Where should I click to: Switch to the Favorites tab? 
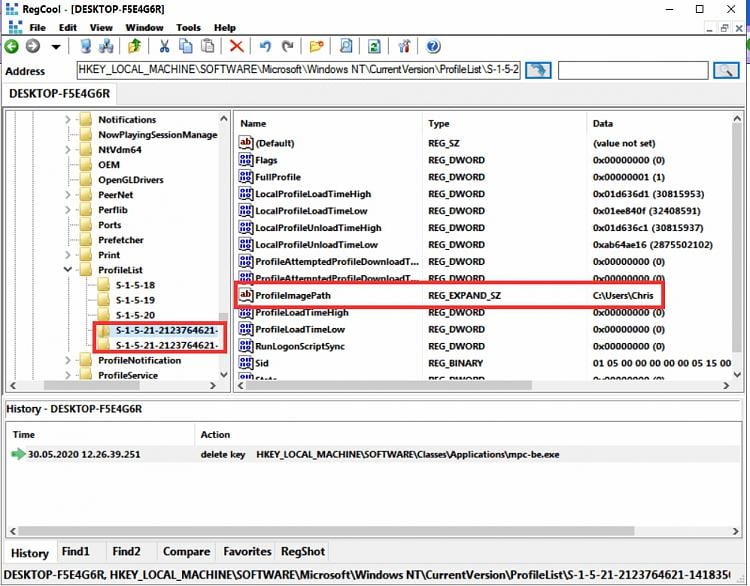(x=247, y=552)
